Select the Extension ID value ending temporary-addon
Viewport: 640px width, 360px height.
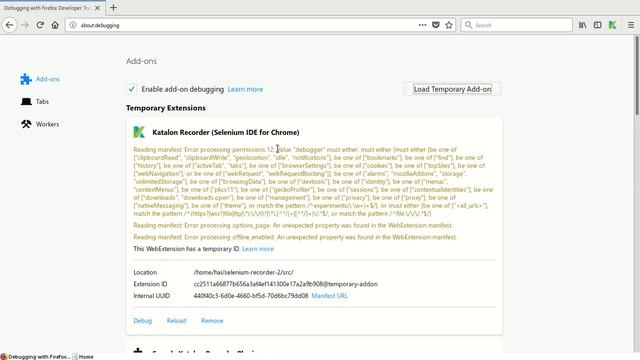[x=285, y=284]
